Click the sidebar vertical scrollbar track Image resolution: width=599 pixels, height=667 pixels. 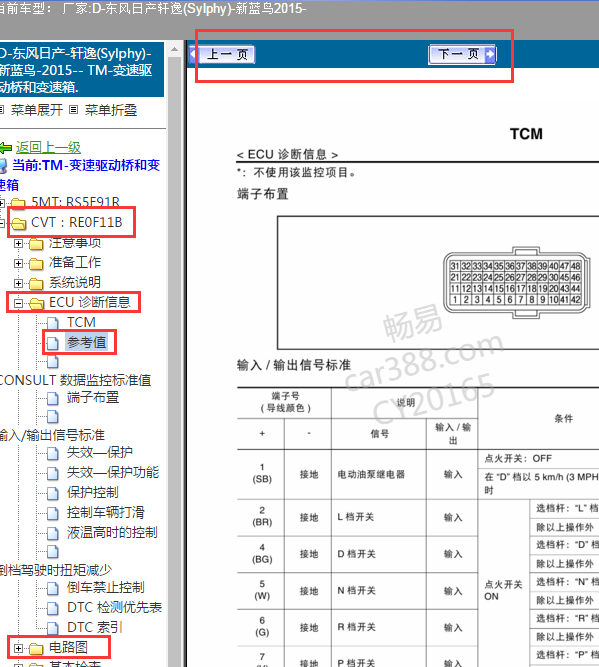coord(174,362)
